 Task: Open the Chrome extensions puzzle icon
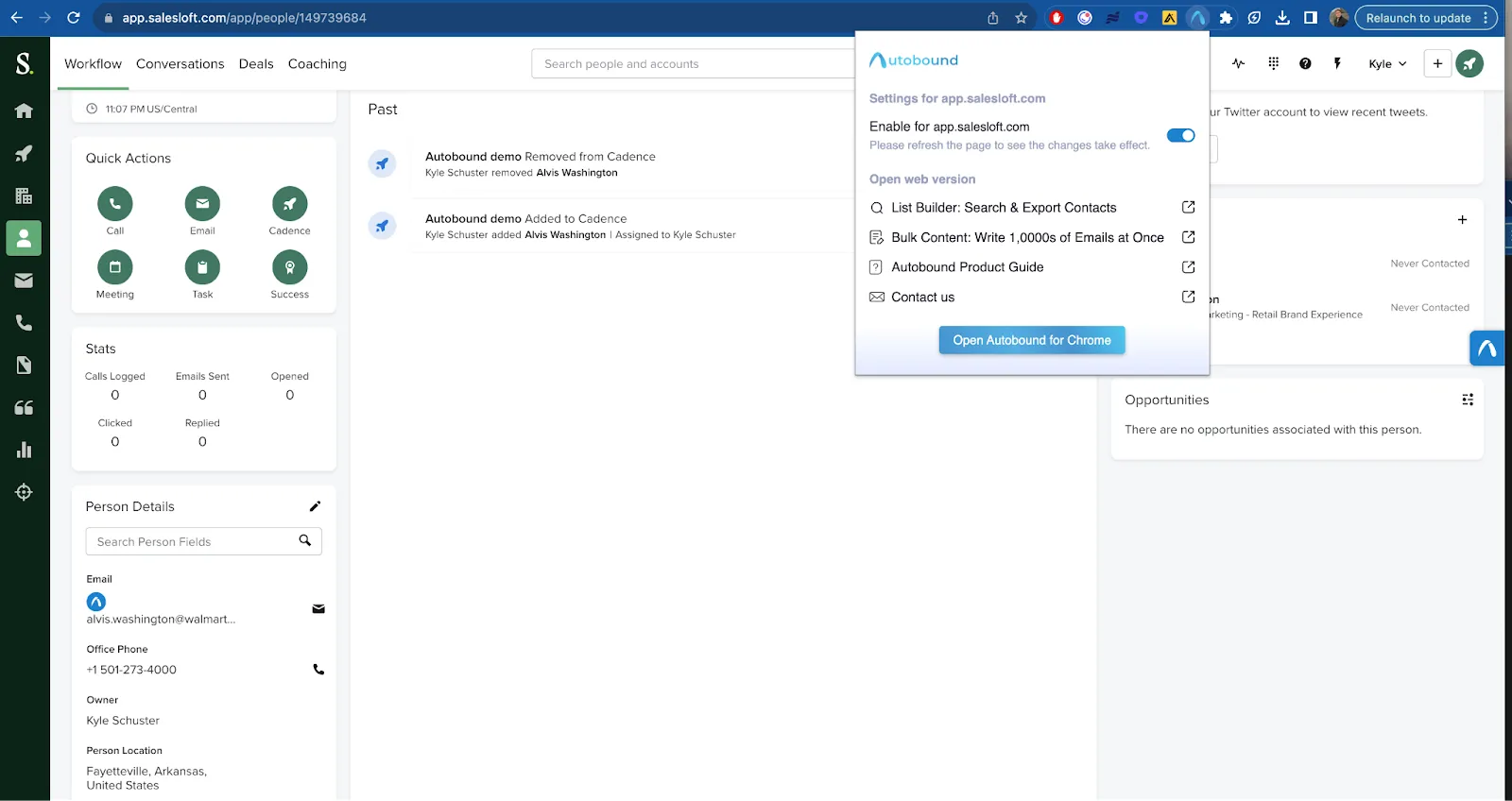point(1226,18)
